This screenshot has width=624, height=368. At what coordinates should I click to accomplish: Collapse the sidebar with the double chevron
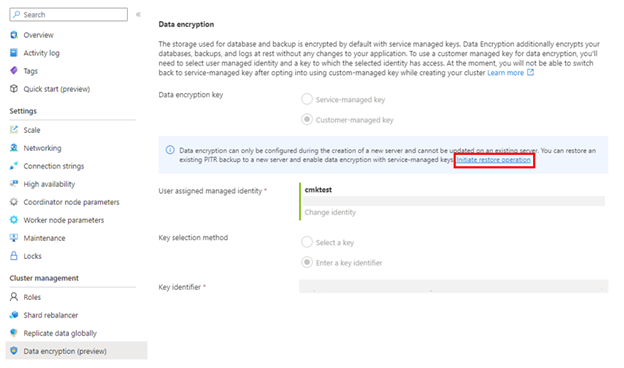pyautogui.click(x=138, y=15)
